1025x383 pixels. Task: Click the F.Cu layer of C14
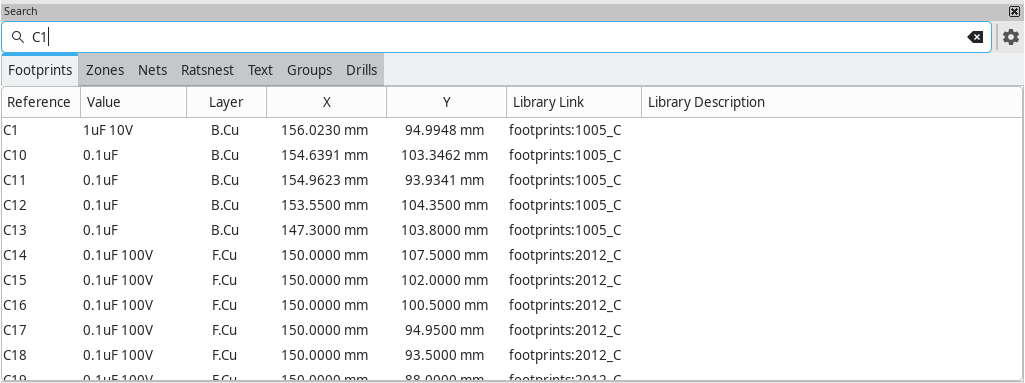(x=225, y=255)
